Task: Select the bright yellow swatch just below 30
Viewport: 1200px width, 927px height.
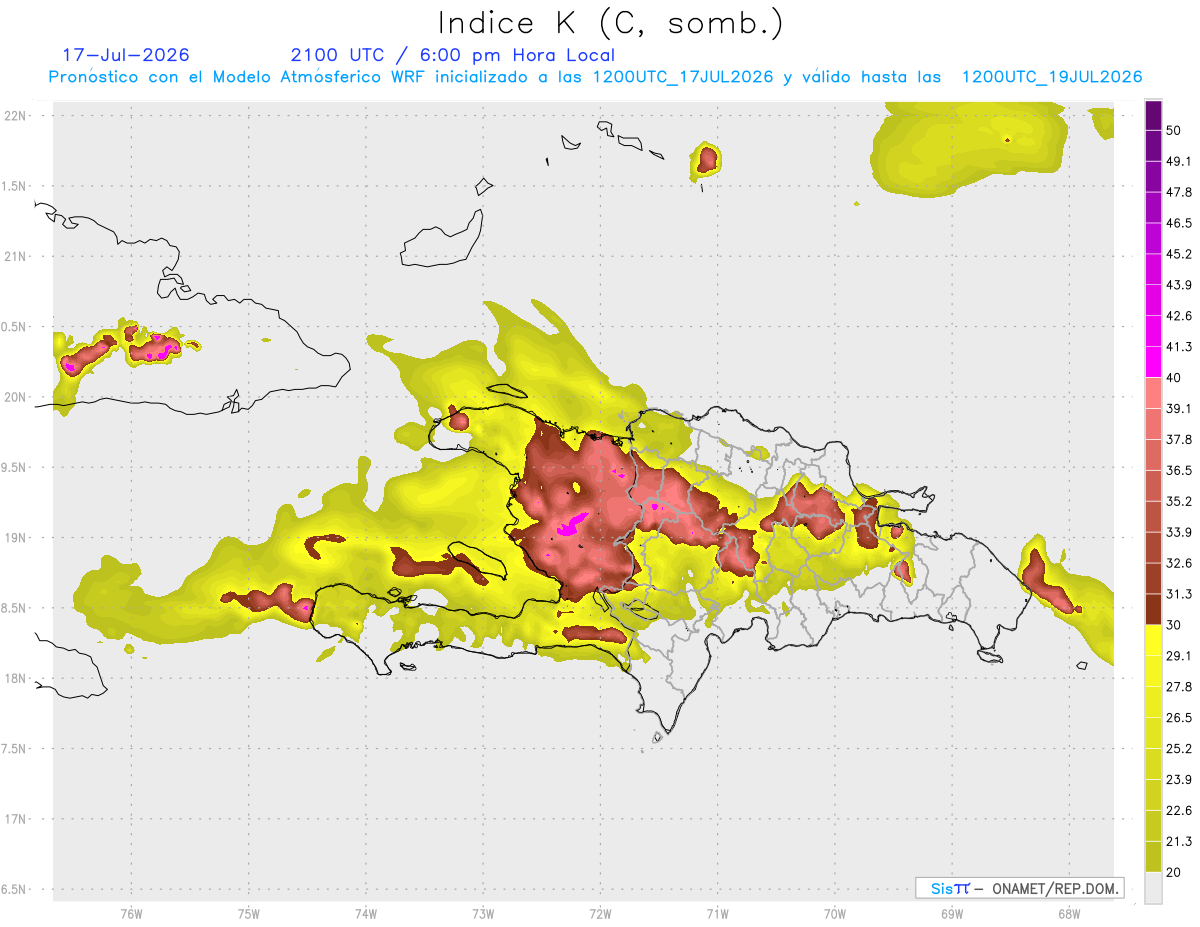Action: click(1153, 640)
